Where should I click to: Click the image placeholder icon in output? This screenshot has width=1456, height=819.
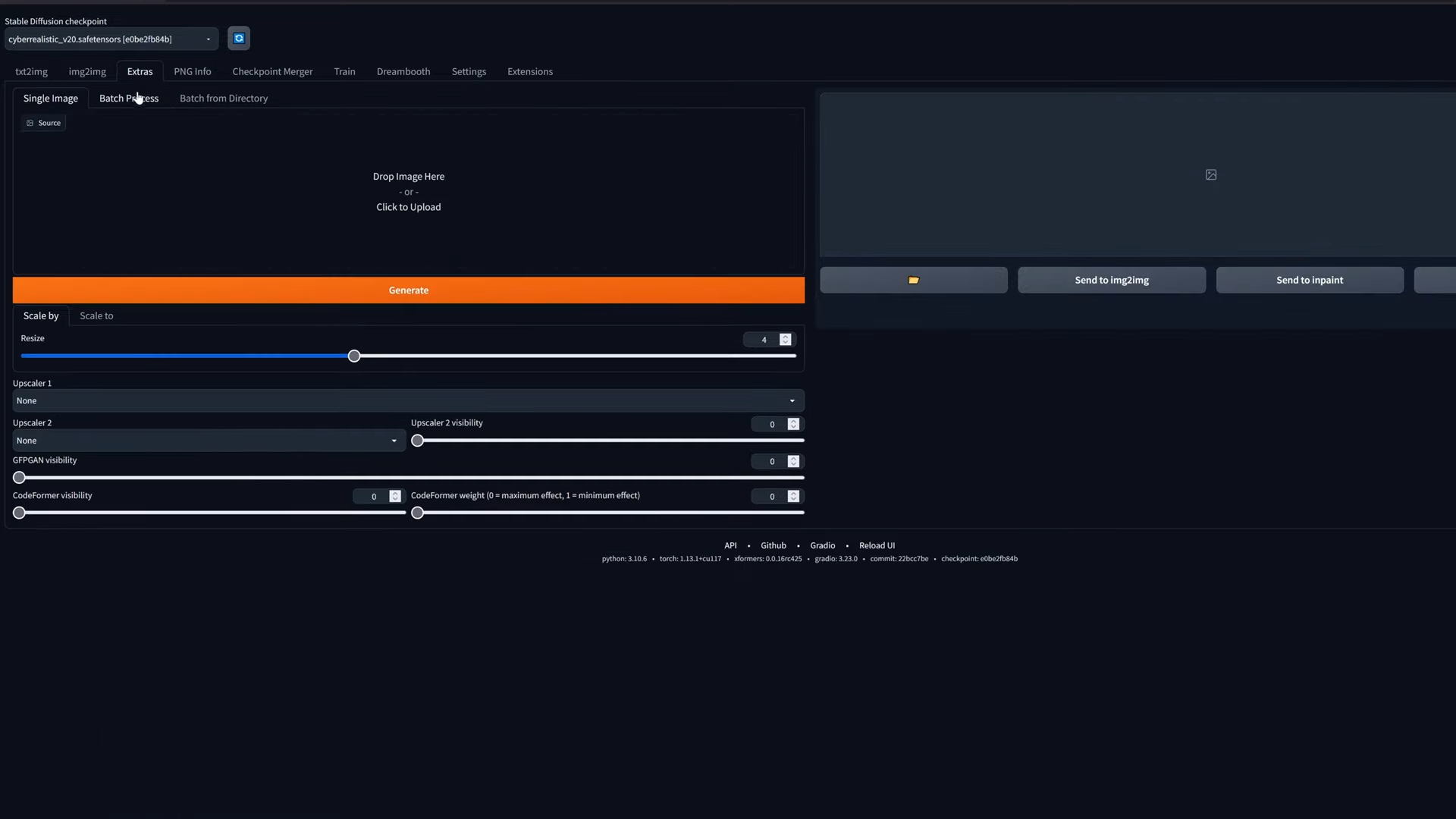(x=1211, y=175)
